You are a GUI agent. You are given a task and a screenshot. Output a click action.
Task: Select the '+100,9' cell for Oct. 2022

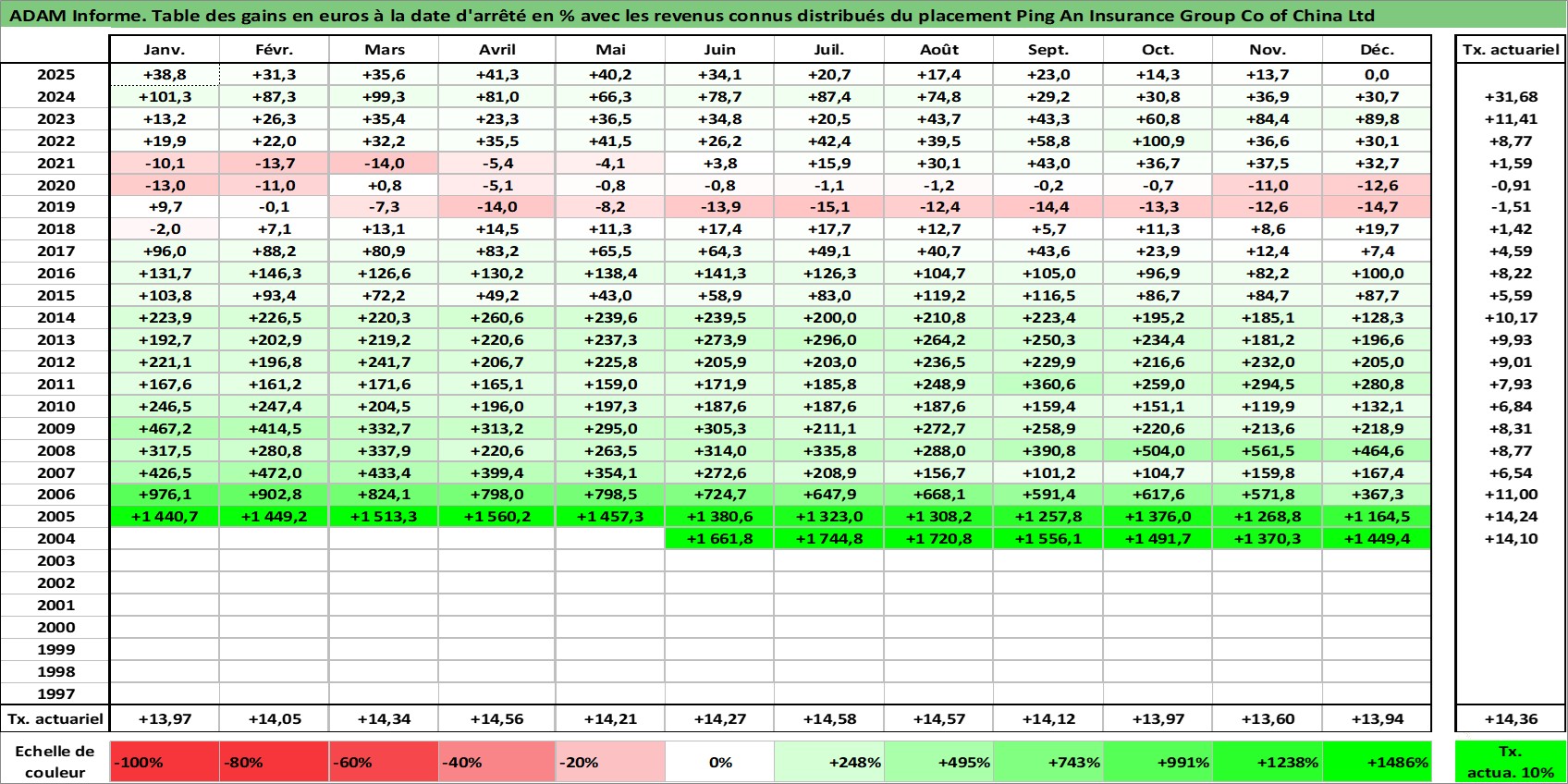tap(1158, 141)
